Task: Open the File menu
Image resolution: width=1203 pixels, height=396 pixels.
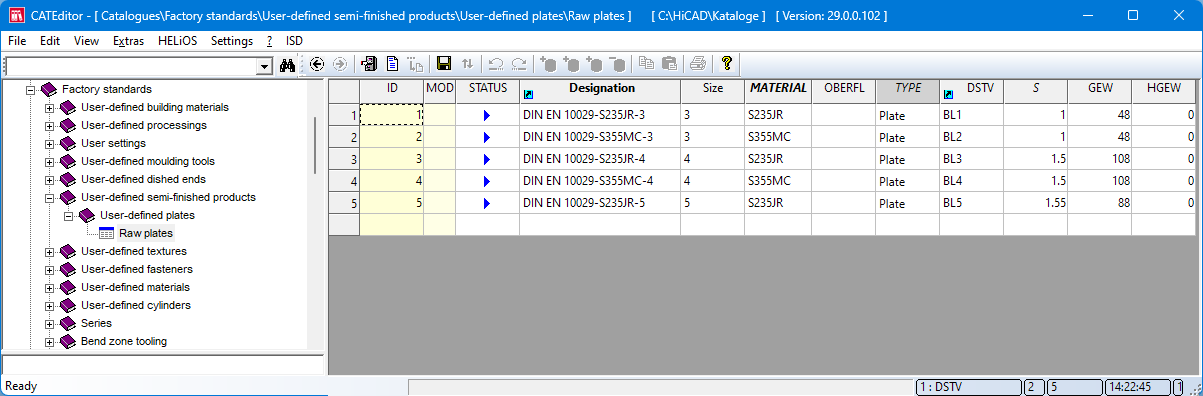Action: [x=17, y=41]
